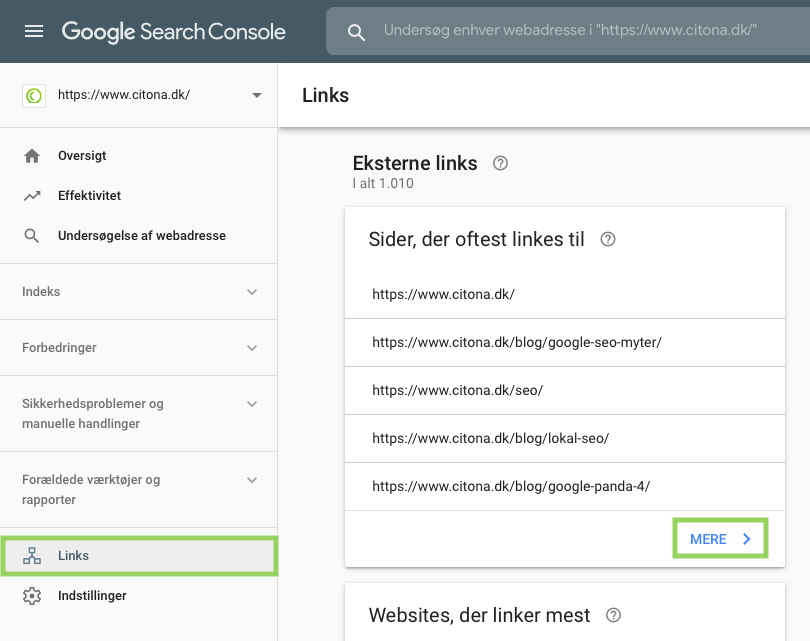The height and width of the screenshot is (641, 810).
Task: Click the Links page heading
Action: [325, 96]
